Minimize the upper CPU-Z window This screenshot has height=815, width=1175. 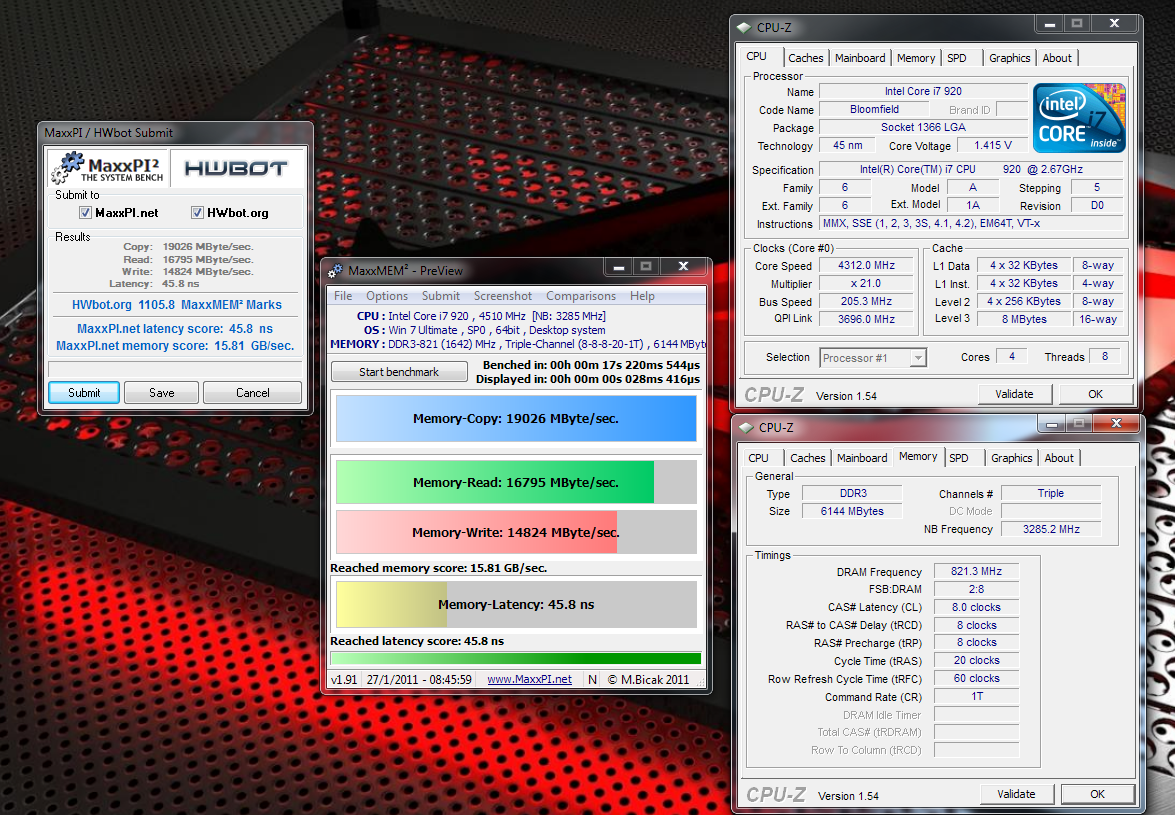[x=1050, y=24]
